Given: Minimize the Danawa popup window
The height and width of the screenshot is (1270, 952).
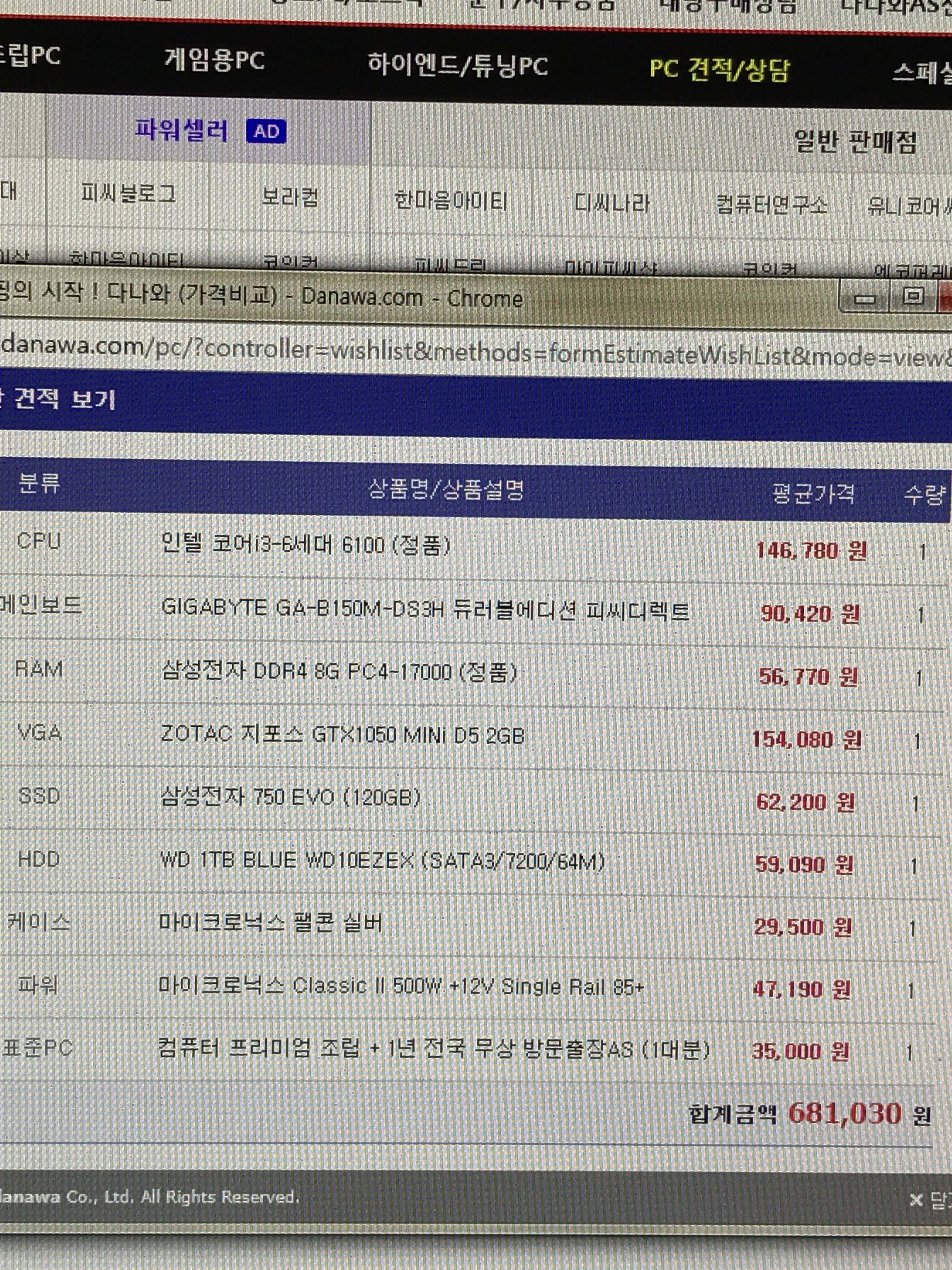Looking at the screenshot, I should tap(865, 299).
